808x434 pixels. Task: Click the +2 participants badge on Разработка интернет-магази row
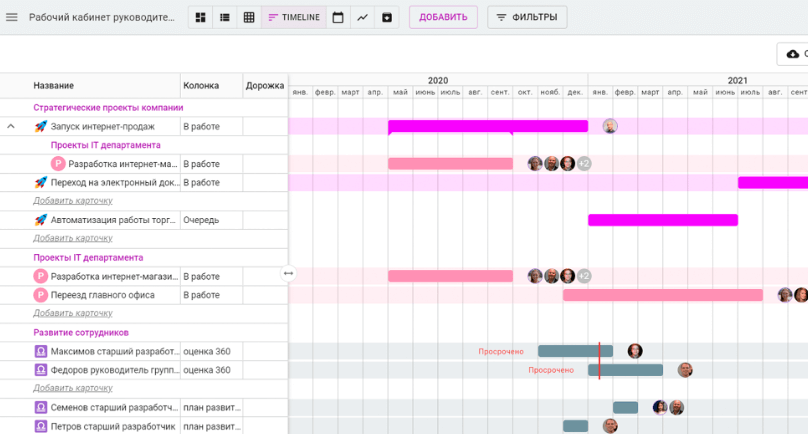click(584, 276)
